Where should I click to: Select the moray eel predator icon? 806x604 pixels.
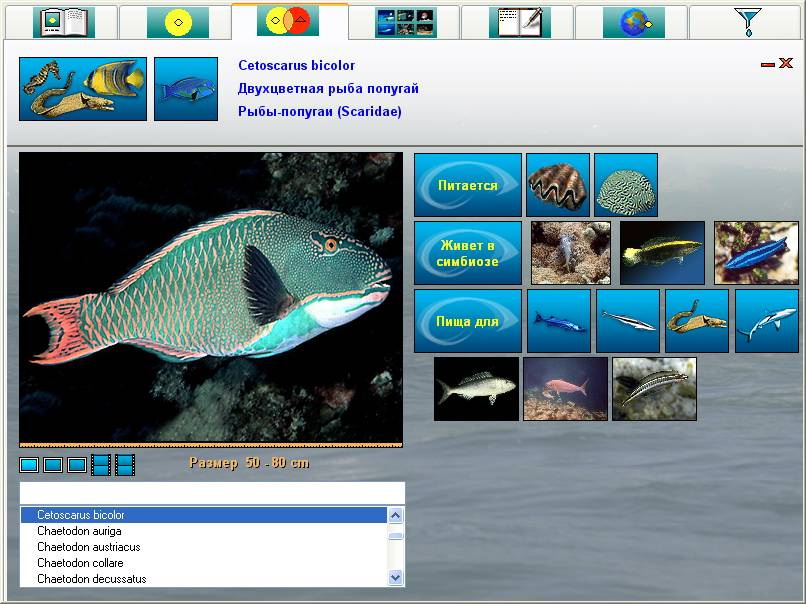pos(697,321)
